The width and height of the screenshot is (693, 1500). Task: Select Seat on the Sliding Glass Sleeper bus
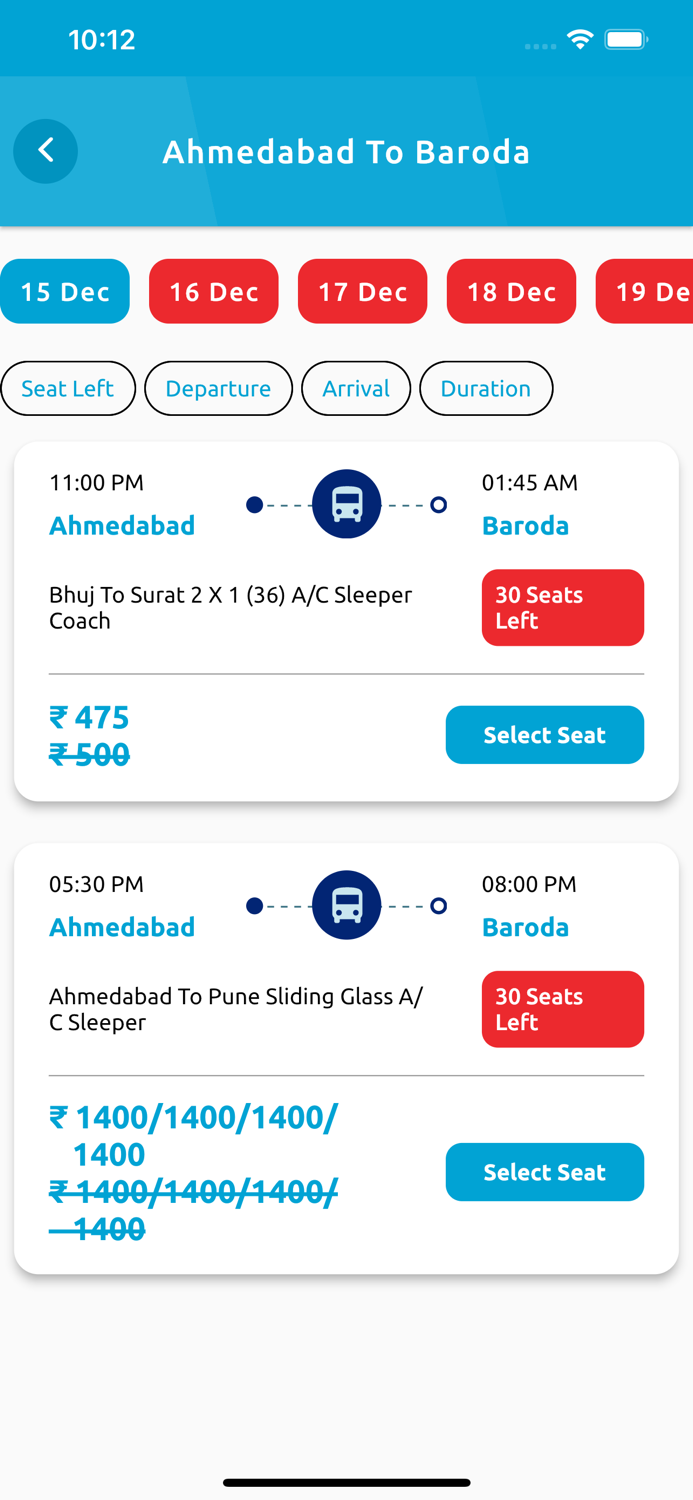(x=544, y=1172)
